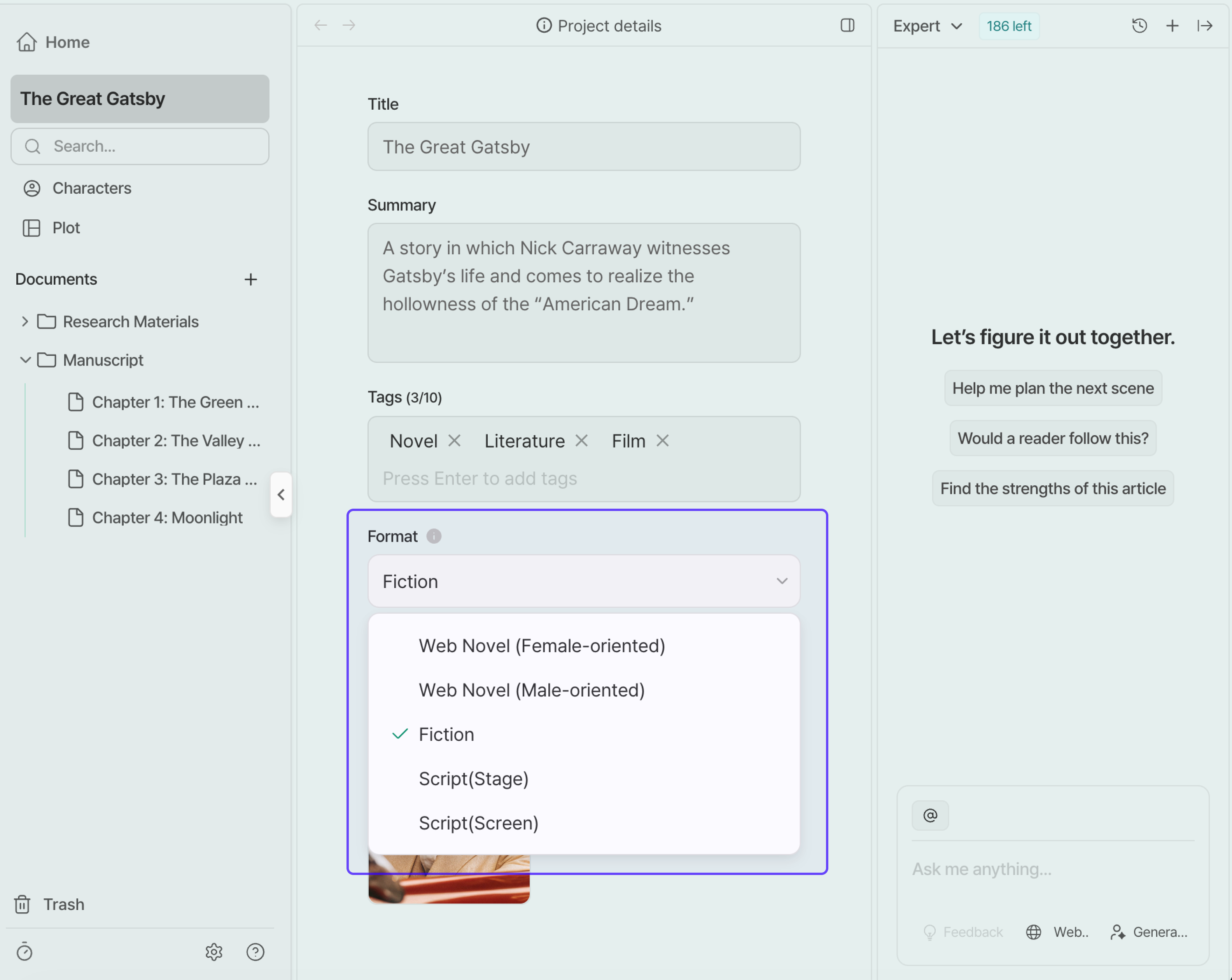Open the Plot board
The width and height of the screenshot is (1232, 980).
tap(51, 228)
